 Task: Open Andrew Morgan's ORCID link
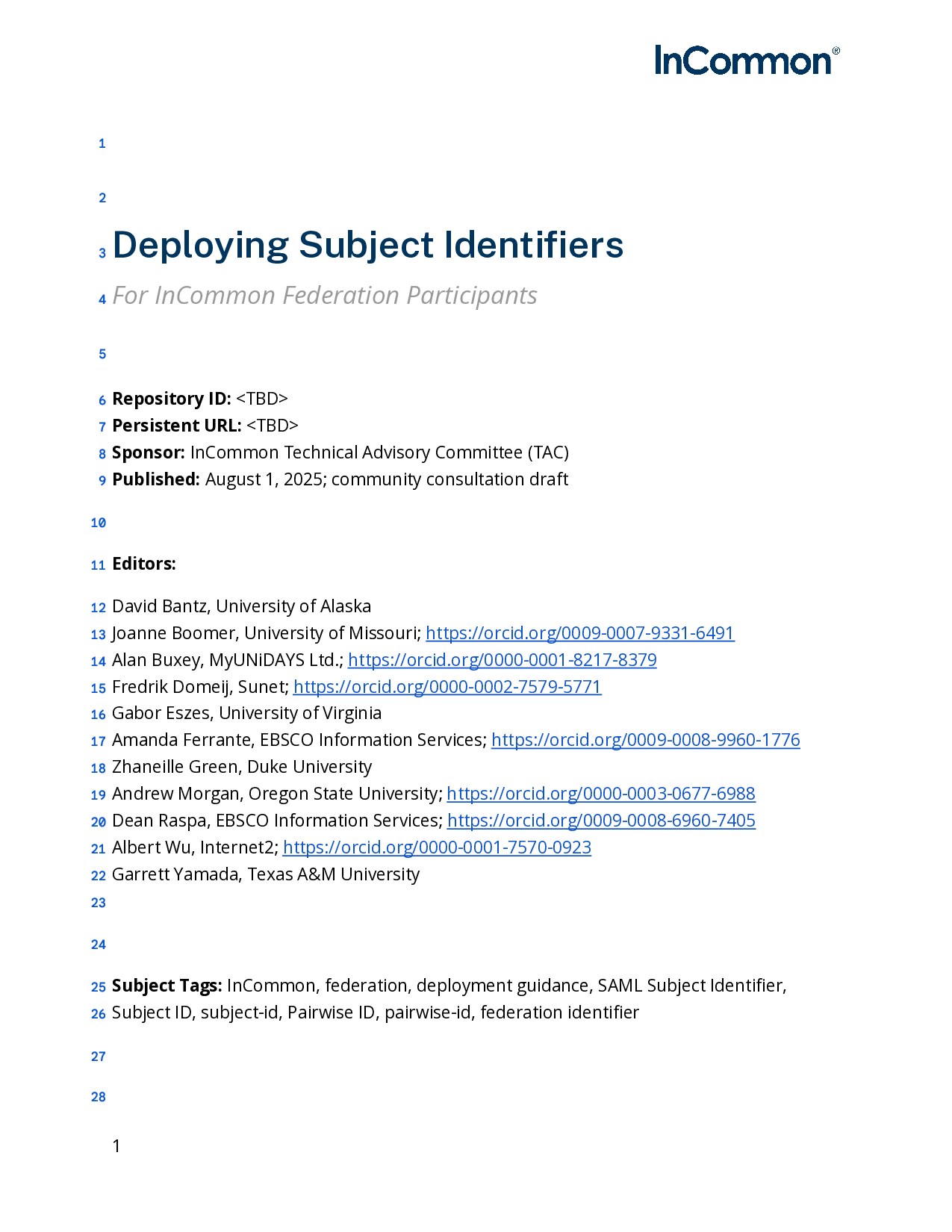click(601, 794)
